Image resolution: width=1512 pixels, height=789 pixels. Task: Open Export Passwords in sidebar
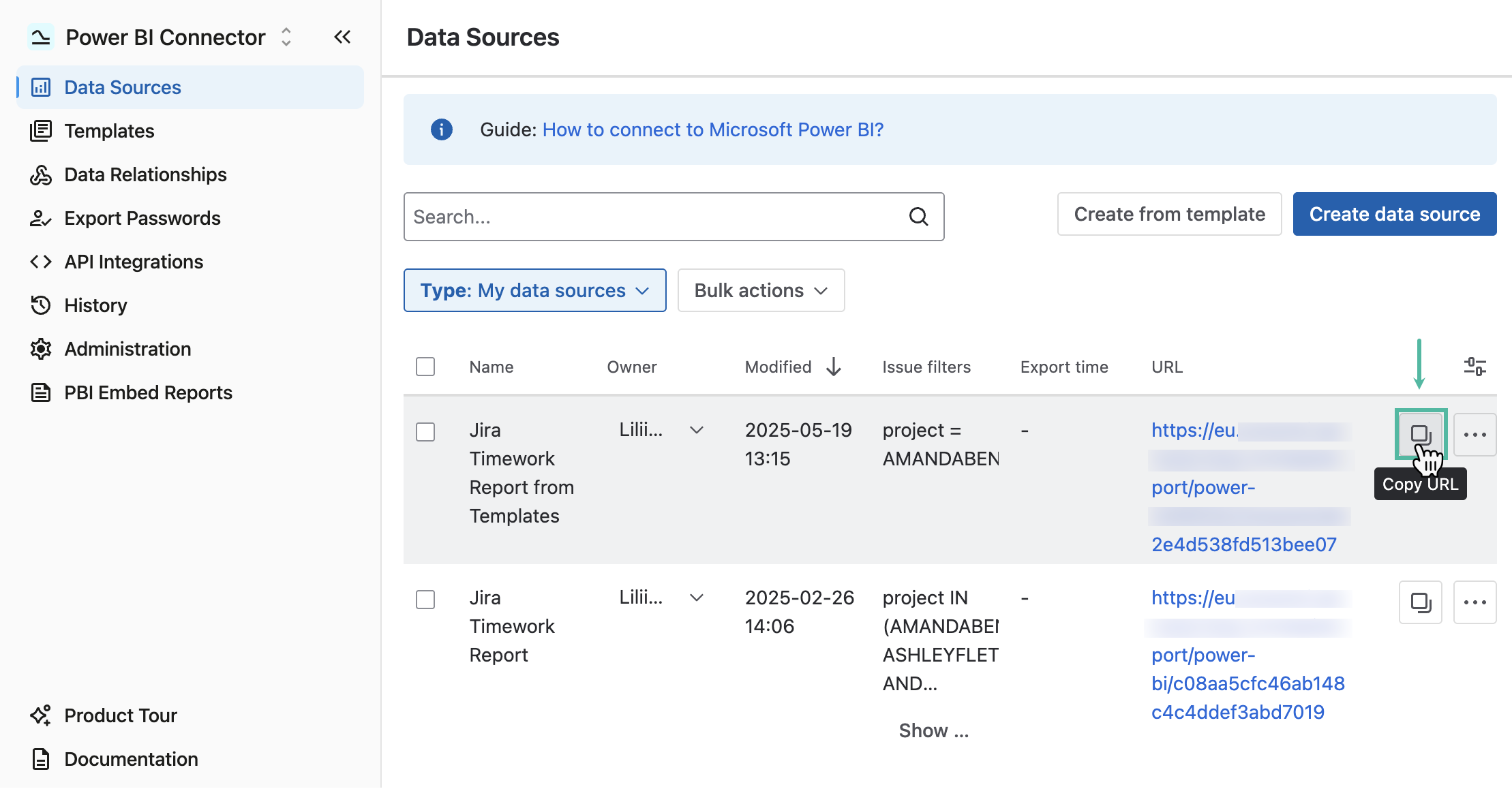pyautogui.click(x=190, y=218)
